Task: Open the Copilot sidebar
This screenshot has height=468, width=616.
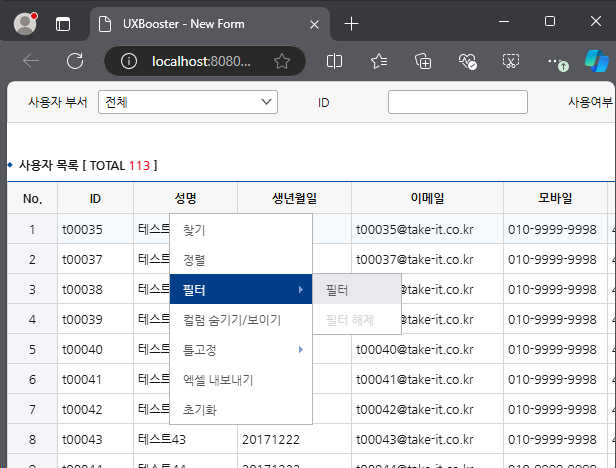Action: [x=597, y=61]
